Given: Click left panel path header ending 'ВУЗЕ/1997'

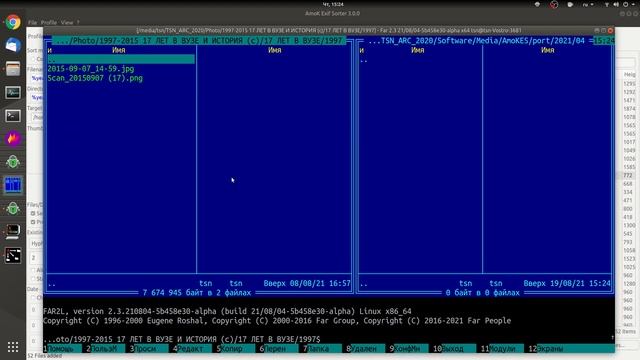Looking at the screenshot, I should tap(199, 40).
